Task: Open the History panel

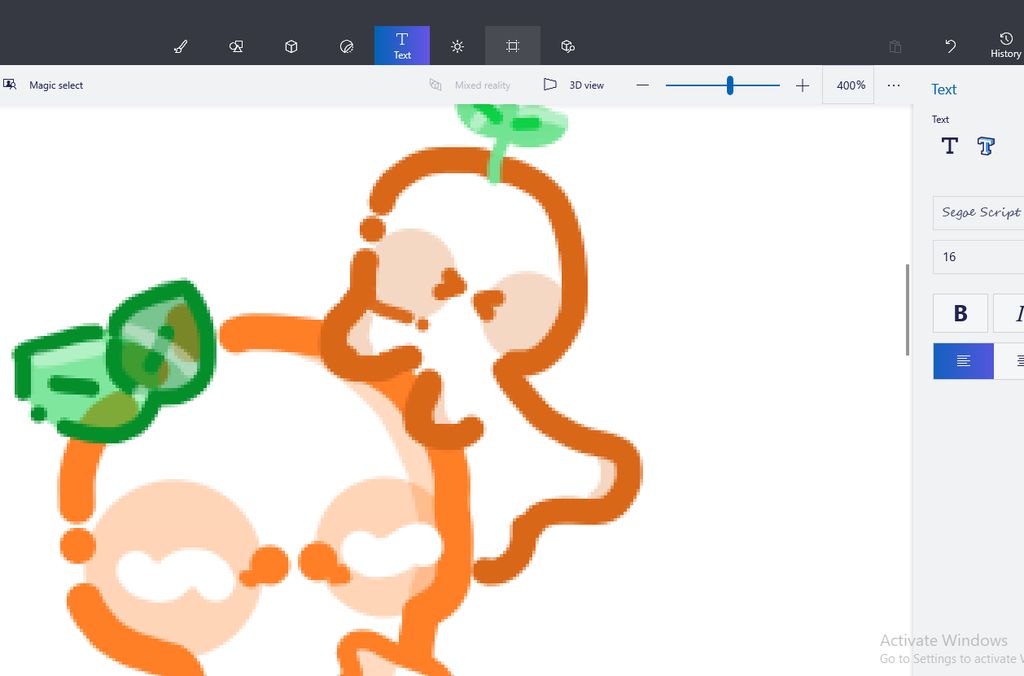Action: pyautogui.click(x=1006, y=46)
